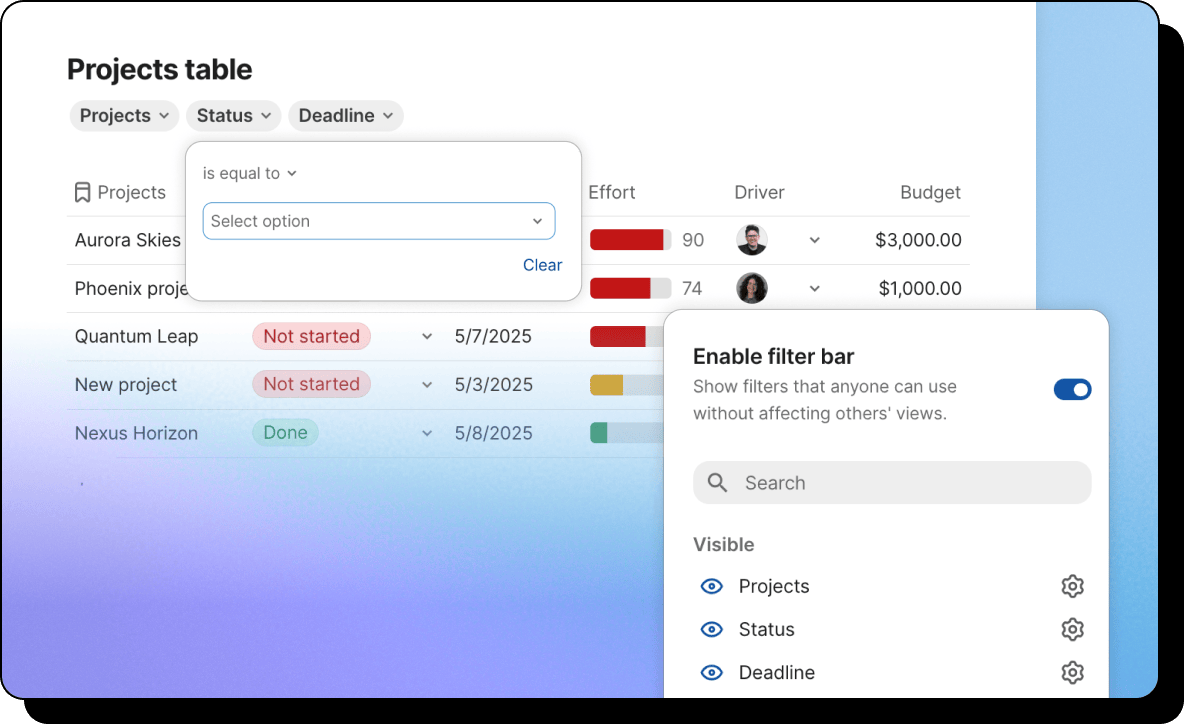Click the Search field in filter panel
This screenshot has height=724, width=1184.
point(892,482)
